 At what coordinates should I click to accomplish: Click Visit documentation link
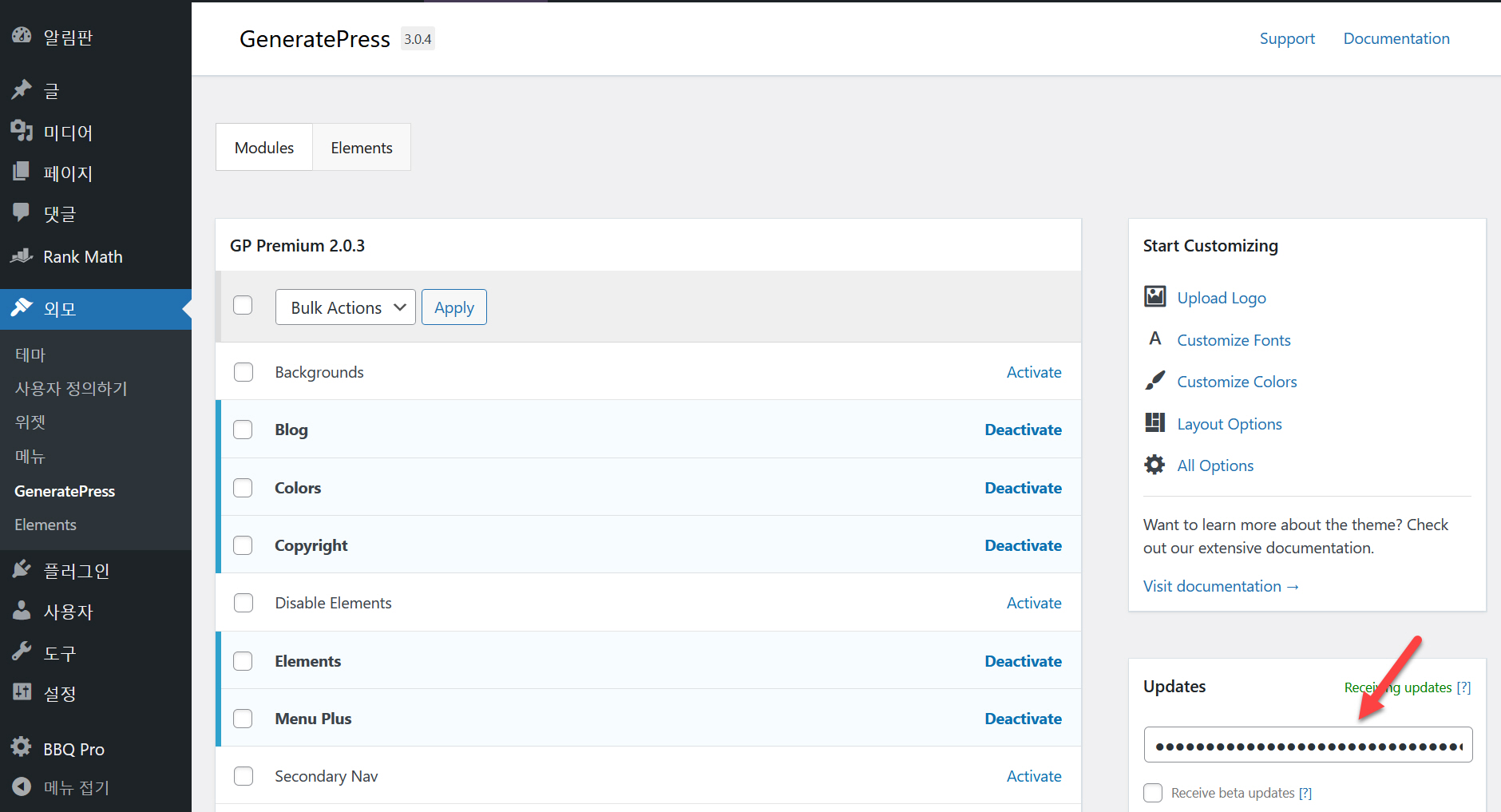(1221, 586)
